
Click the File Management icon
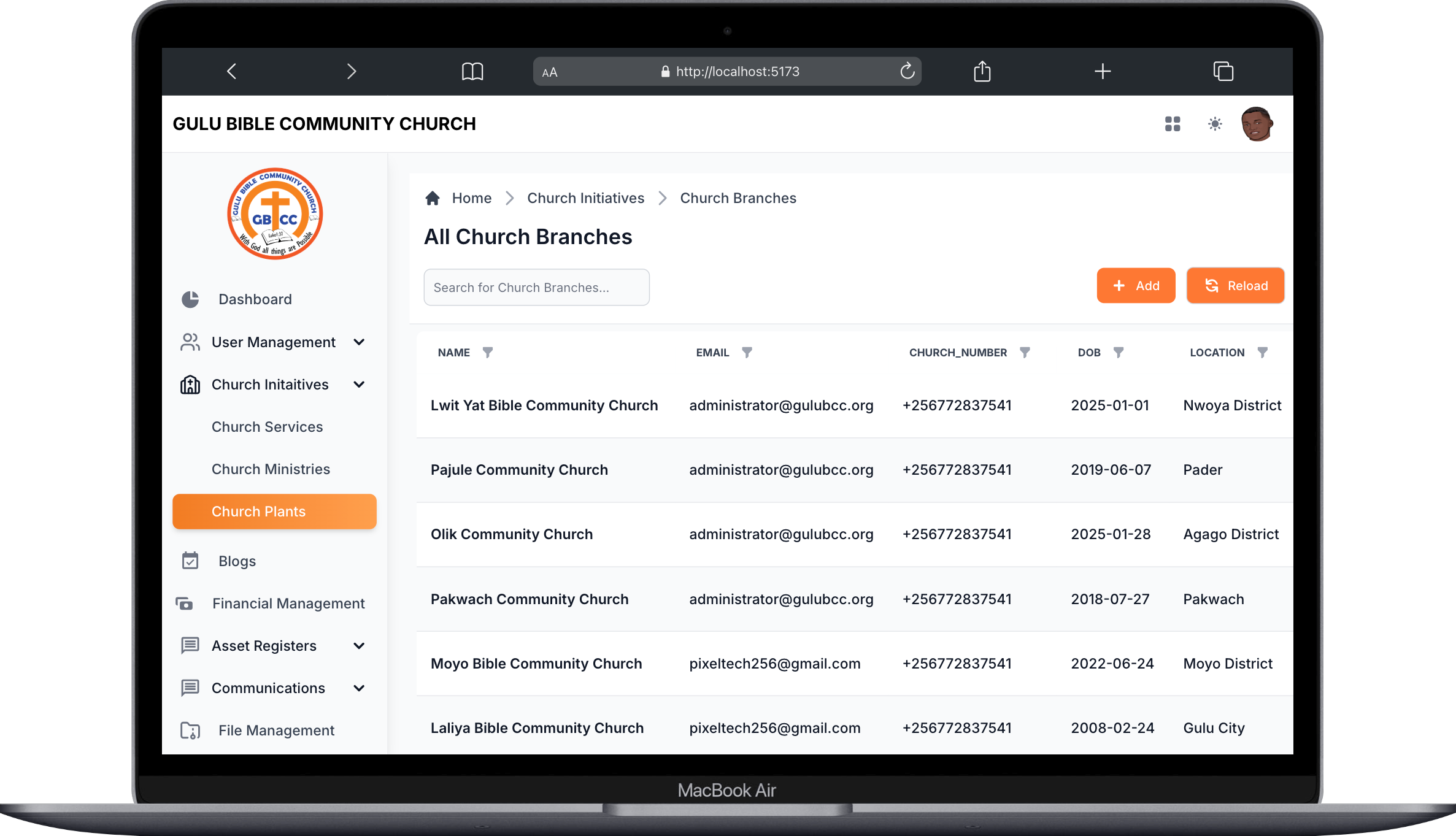coord(190,730)
